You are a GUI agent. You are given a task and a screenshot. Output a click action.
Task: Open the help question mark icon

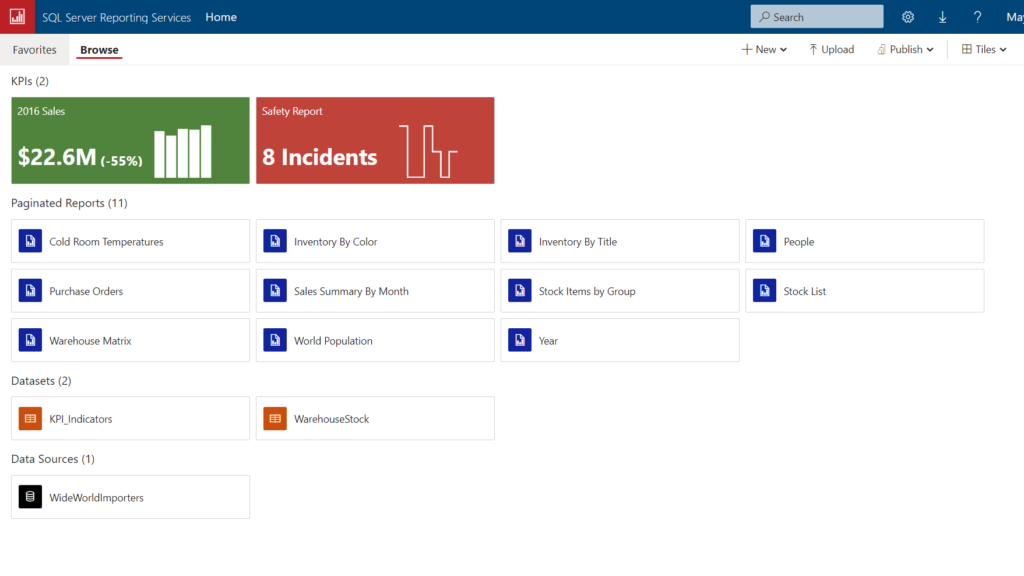click(977, 17)
